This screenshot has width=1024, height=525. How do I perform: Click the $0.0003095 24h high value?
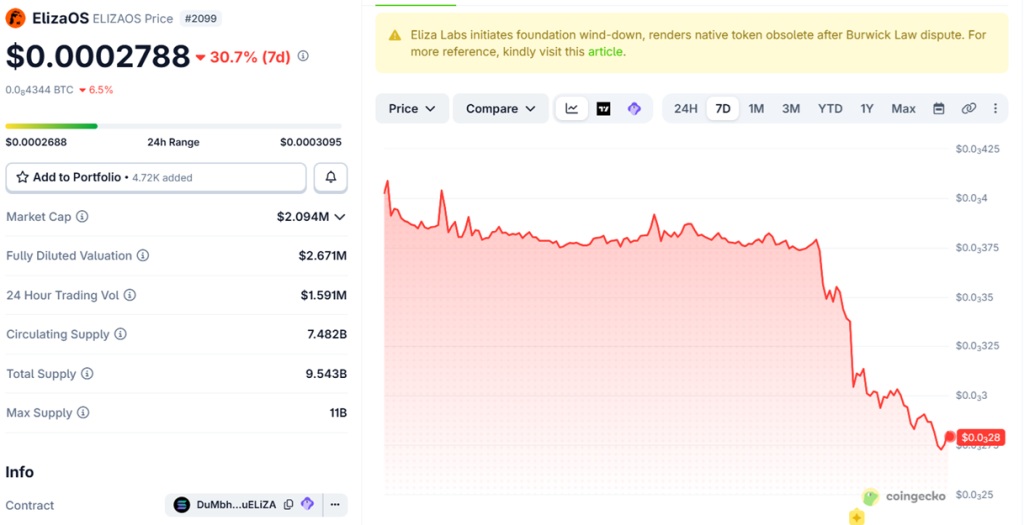[311, 142]
